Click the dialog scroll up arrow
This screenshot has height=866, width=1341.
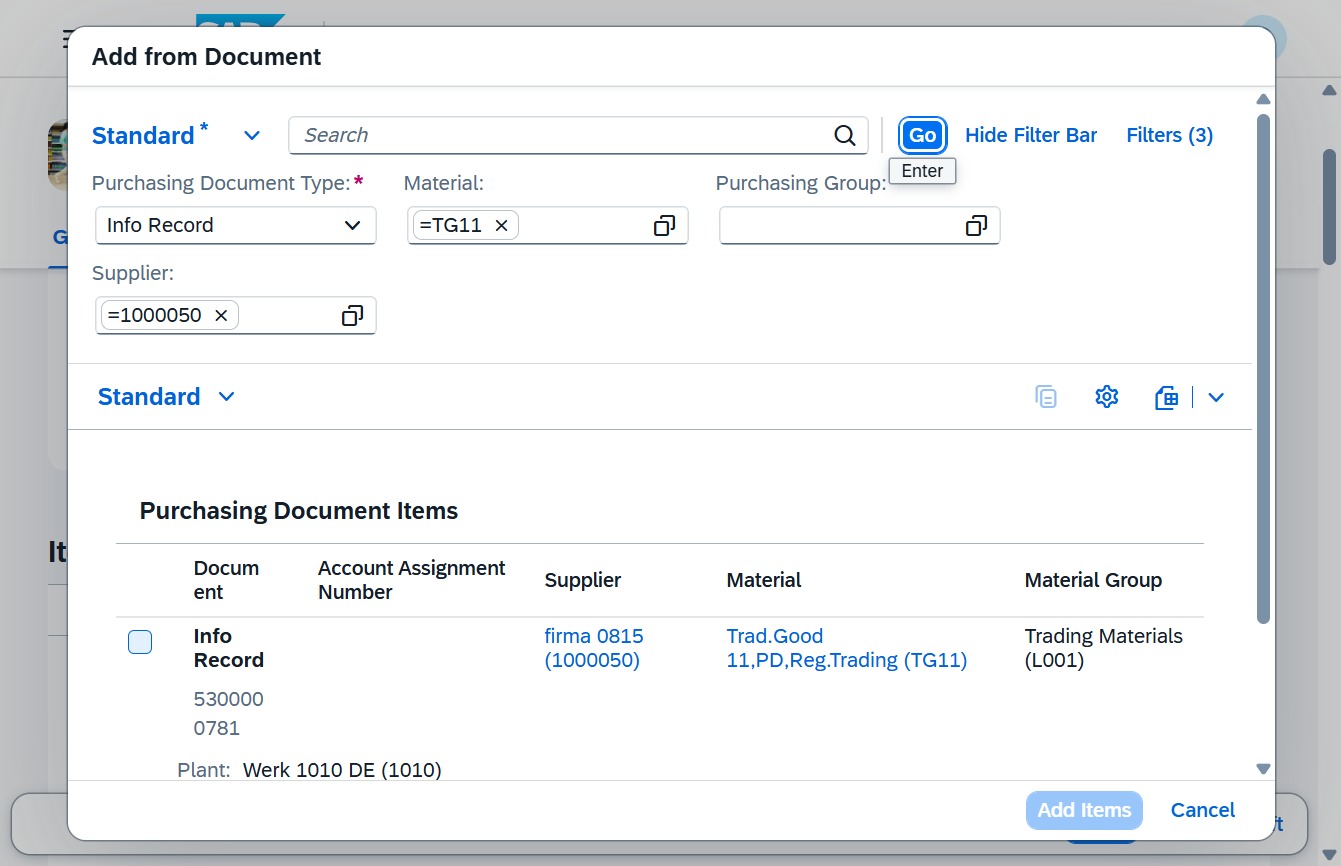point(1263,99)
